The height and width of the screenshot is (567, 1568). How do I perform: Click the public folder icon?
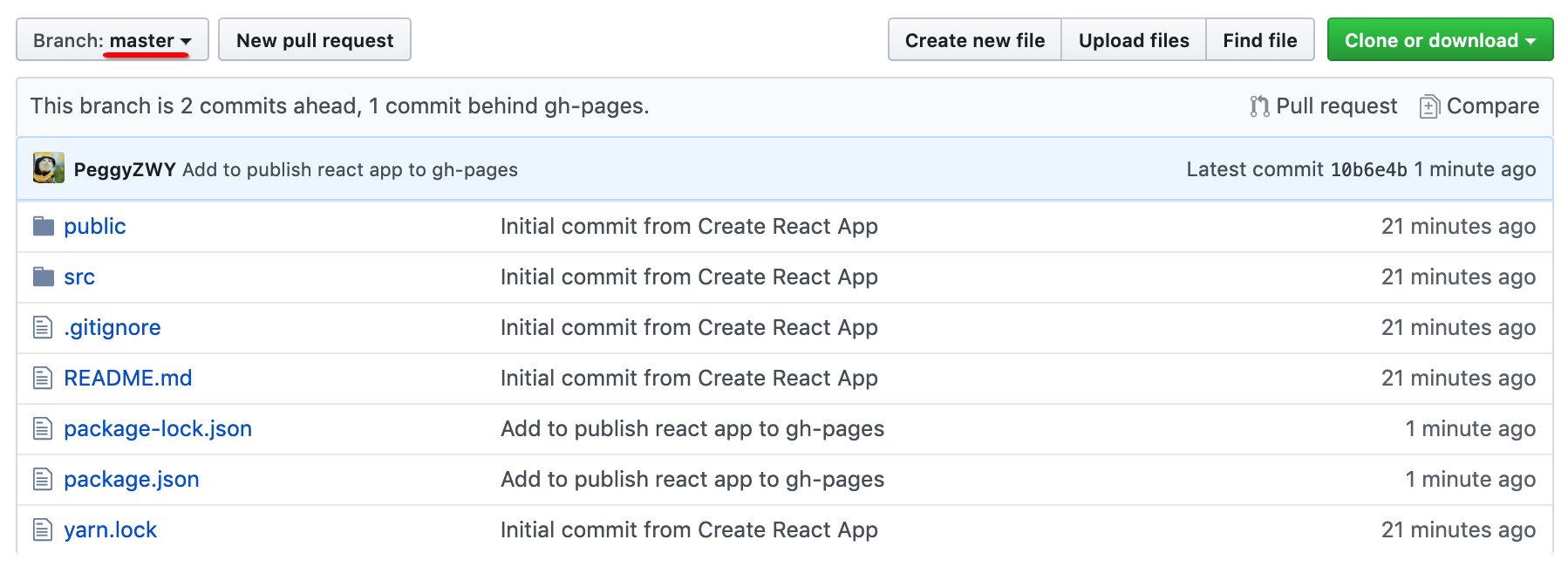pos(43,227)
